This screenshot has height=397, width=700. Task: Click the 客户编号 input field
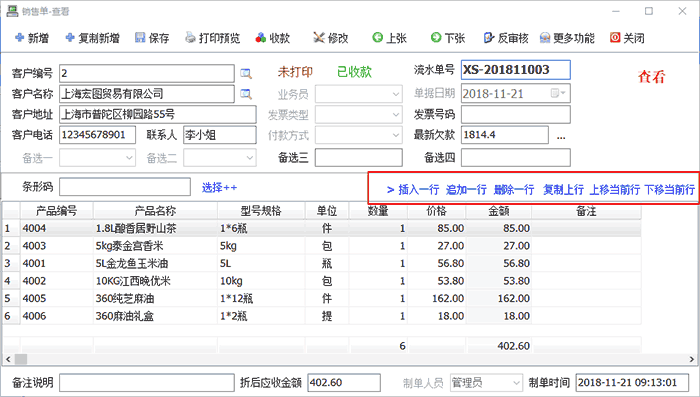tap(146, 73)
